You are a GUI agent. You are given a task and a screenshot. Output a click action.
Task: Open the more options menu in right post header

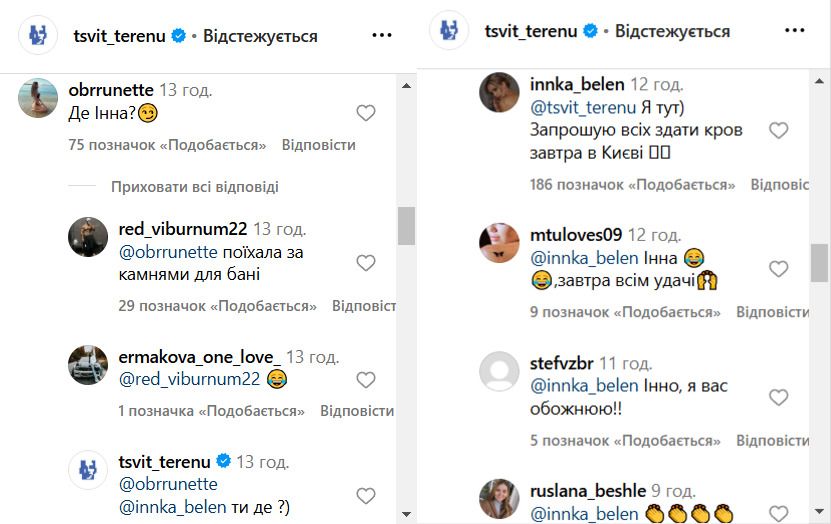[x=794, y=31]
